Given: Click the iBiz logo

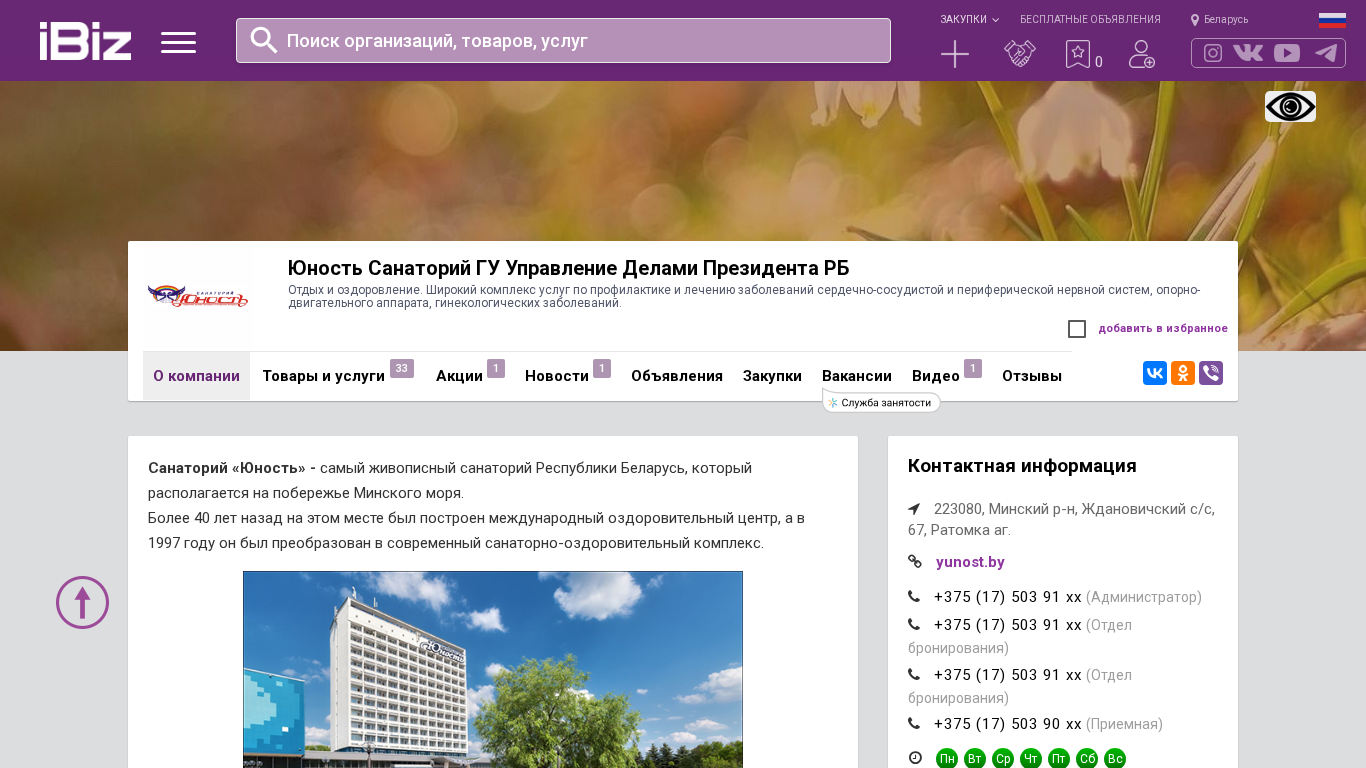Looking at the screenshot, I should pyautogui.click(x=85, y=41).
